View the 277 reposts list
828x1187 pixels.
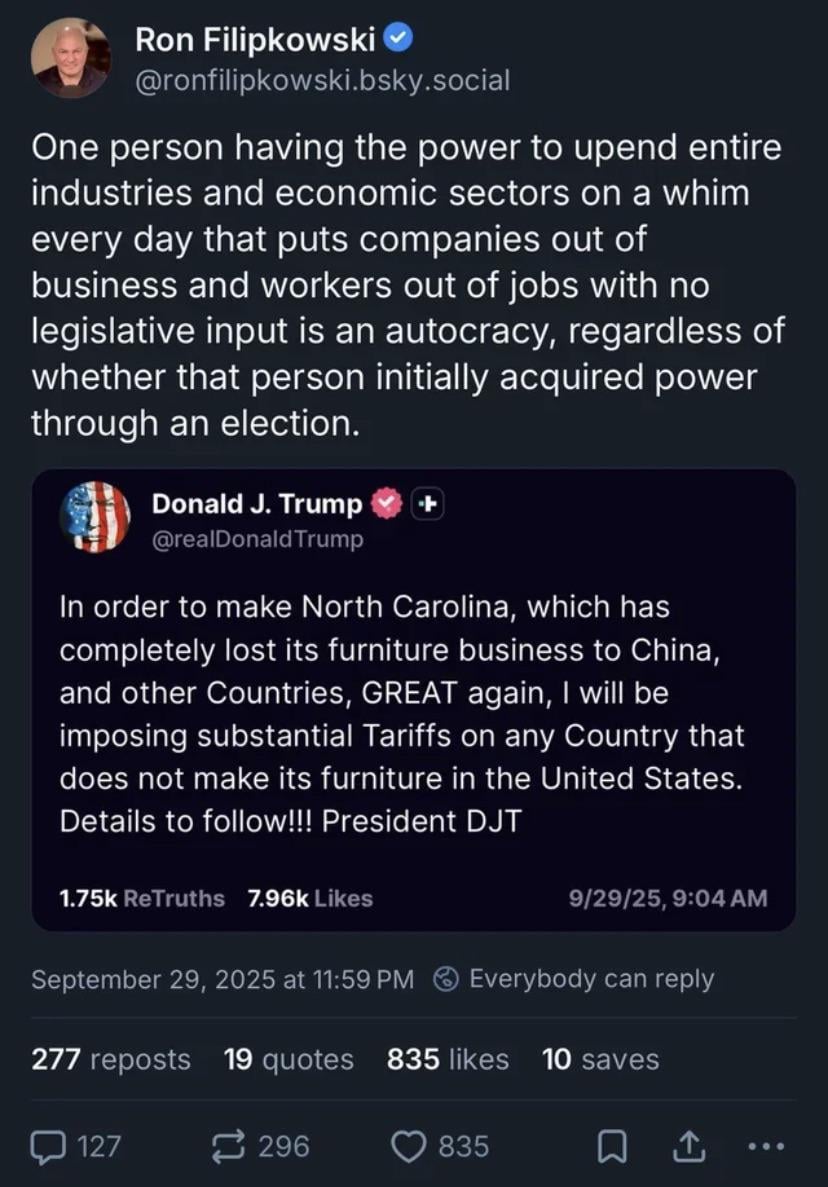[x=110, y=1059]
